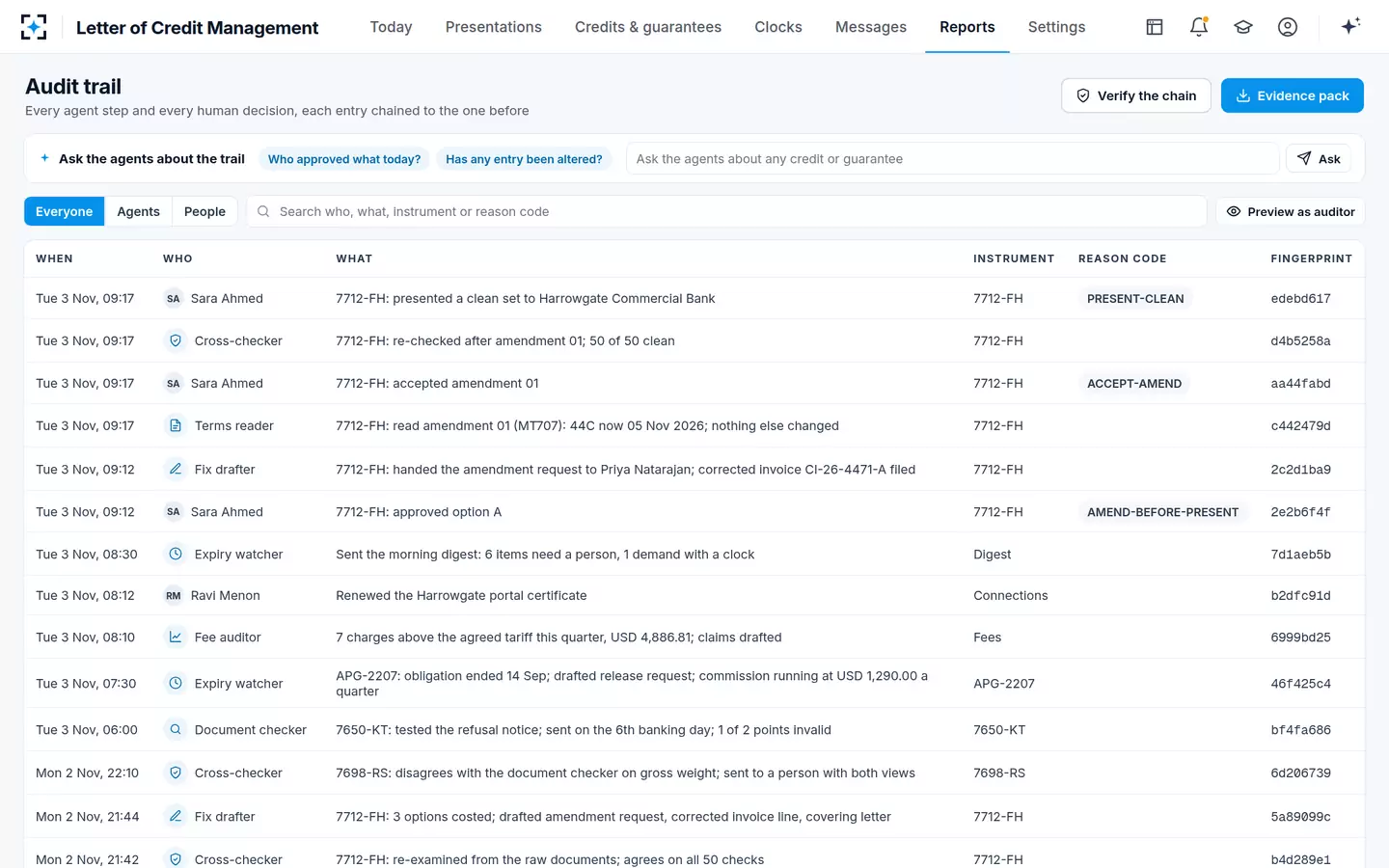Go to the Today tab

(392, 27)
